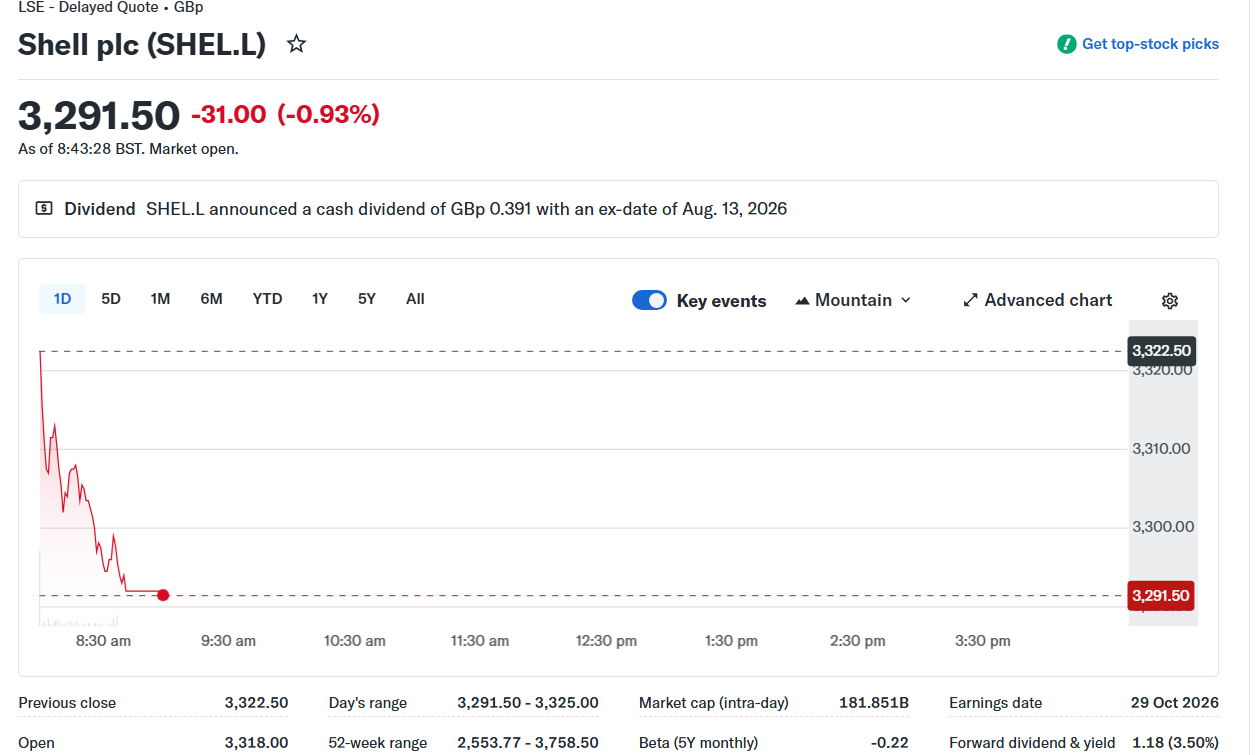1255x755 pixels.
Task: Click the Earnings date label
Action: point(995,703)
